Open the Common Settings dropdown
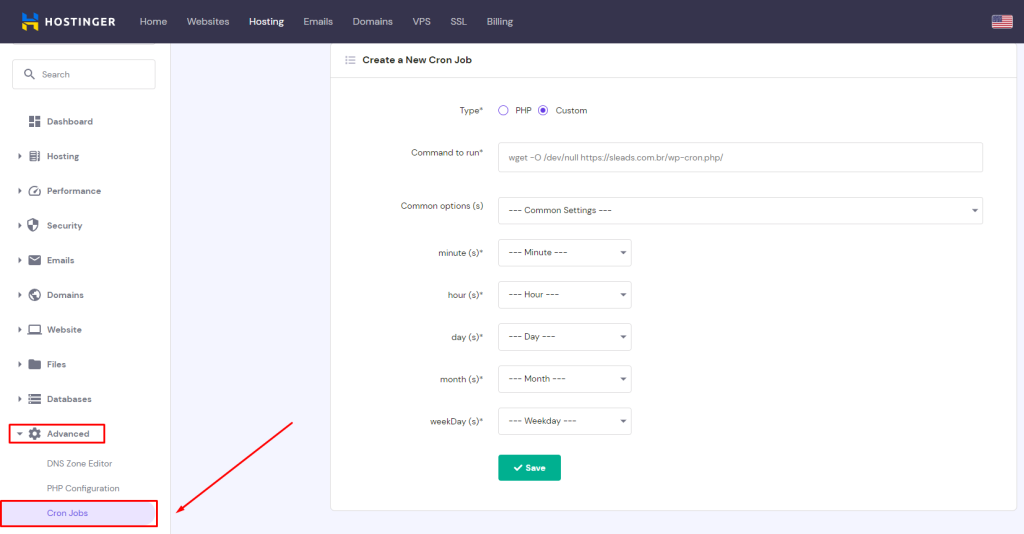Viewport: 1024px width, 534px height. click(740, 211)
